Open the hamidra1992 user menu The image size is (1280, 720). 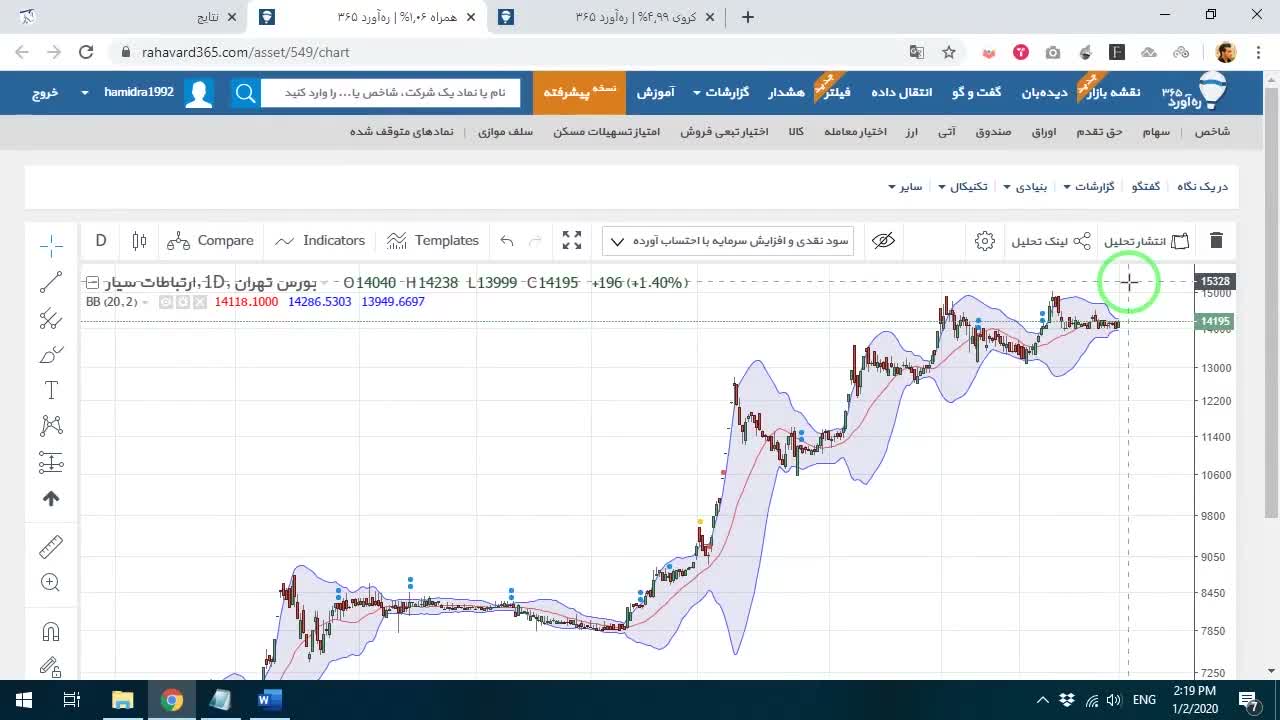click(x=131, y=92)
